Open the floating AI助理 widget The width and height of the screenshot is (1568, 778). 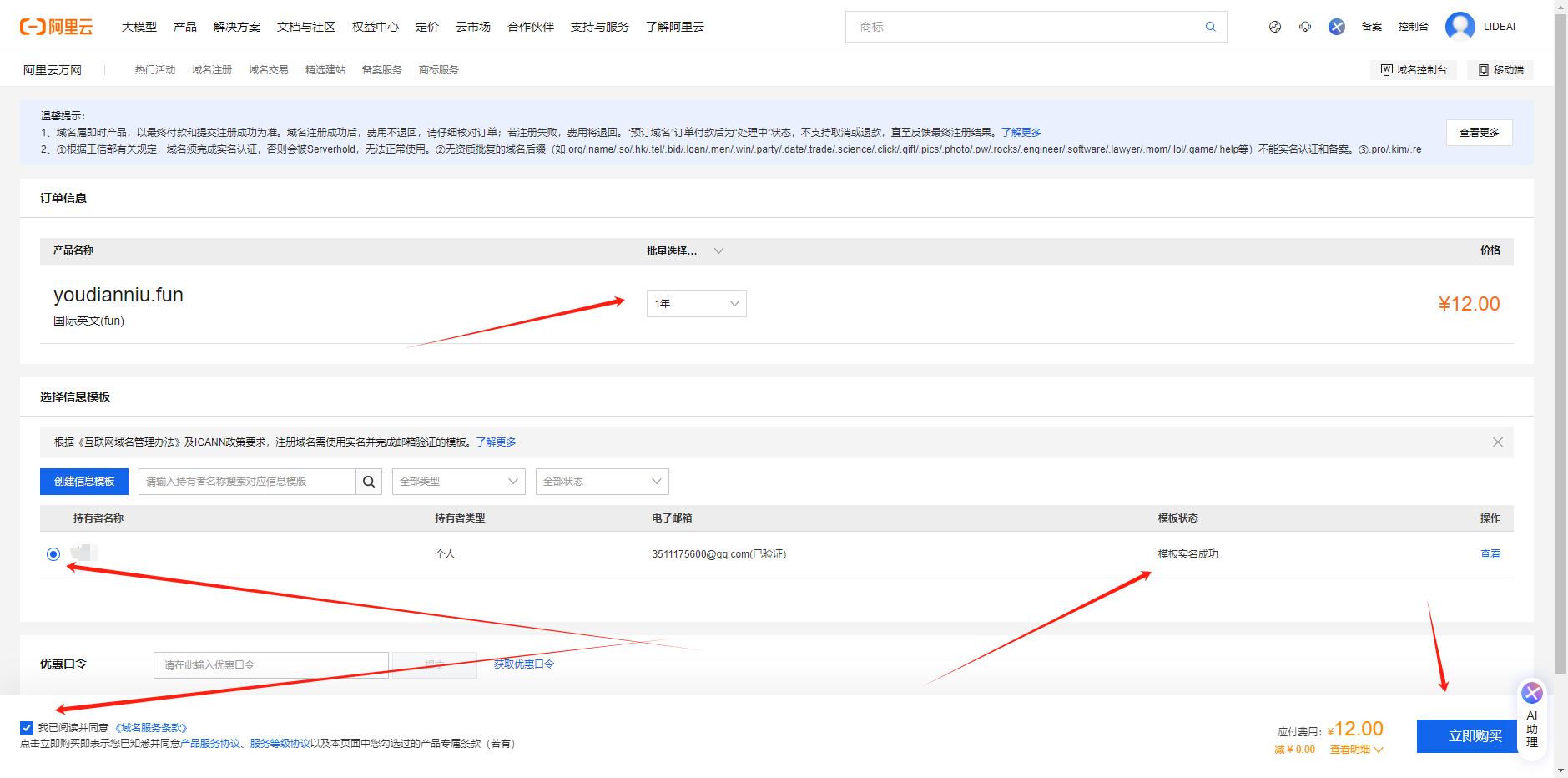click(1531, 716)
